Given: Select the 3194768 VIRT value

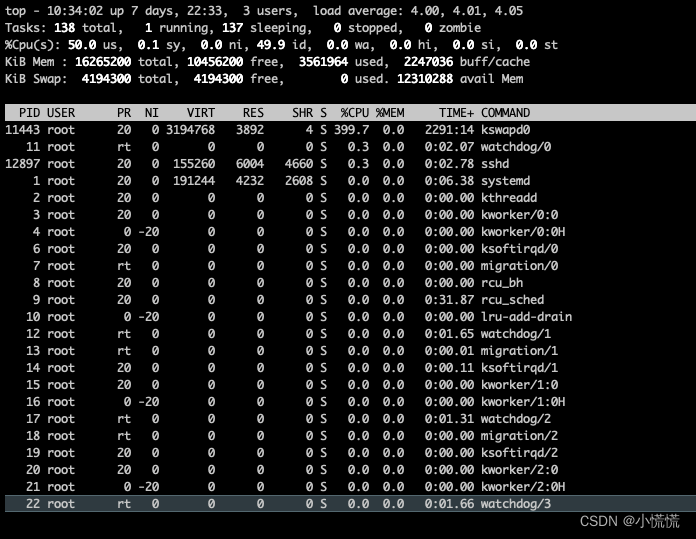Looking at the screenshot, I should (190, 130).
